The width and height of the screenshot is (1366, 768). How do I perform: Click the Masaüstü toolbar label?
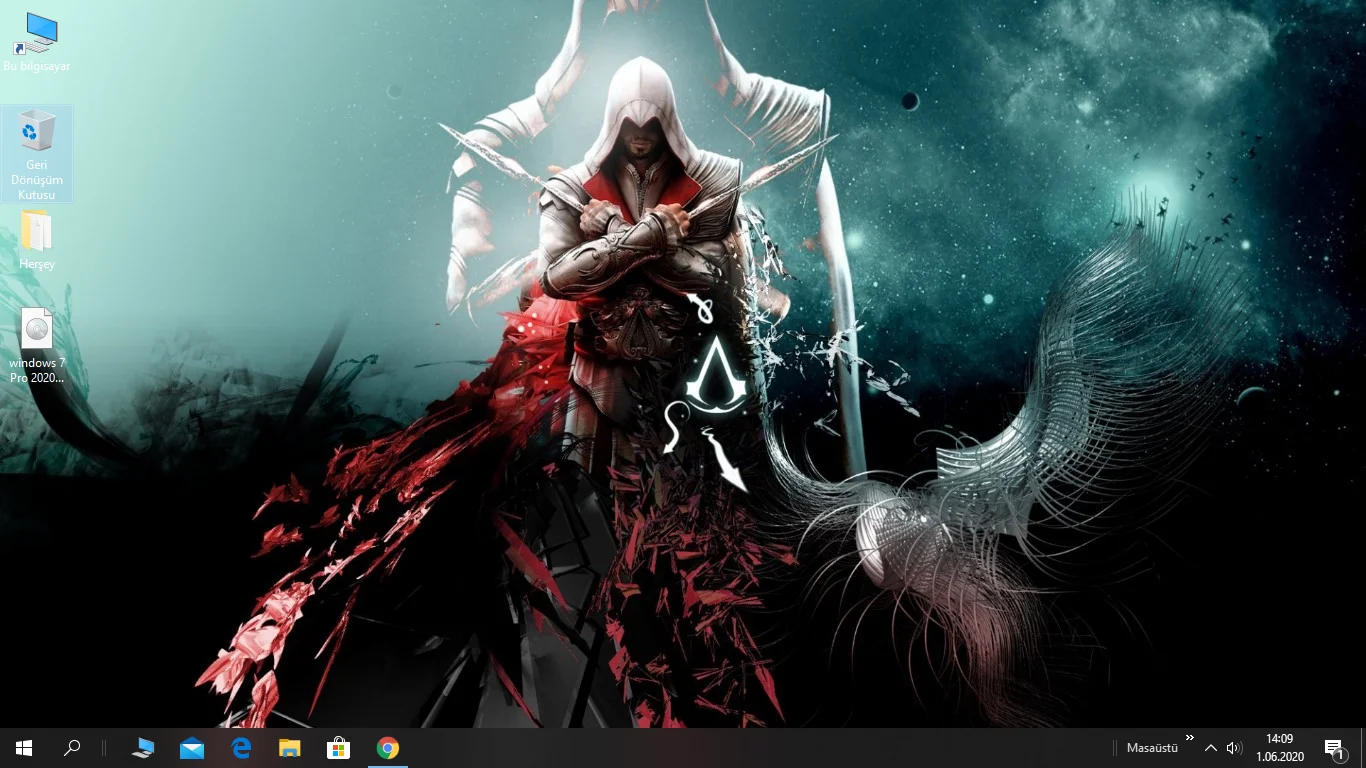pos(1152,748)
